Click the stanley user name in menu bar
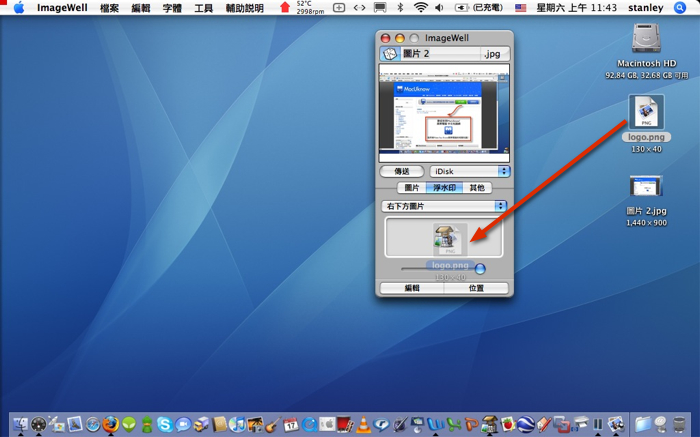Screen dimensions: 700x437 646,8
